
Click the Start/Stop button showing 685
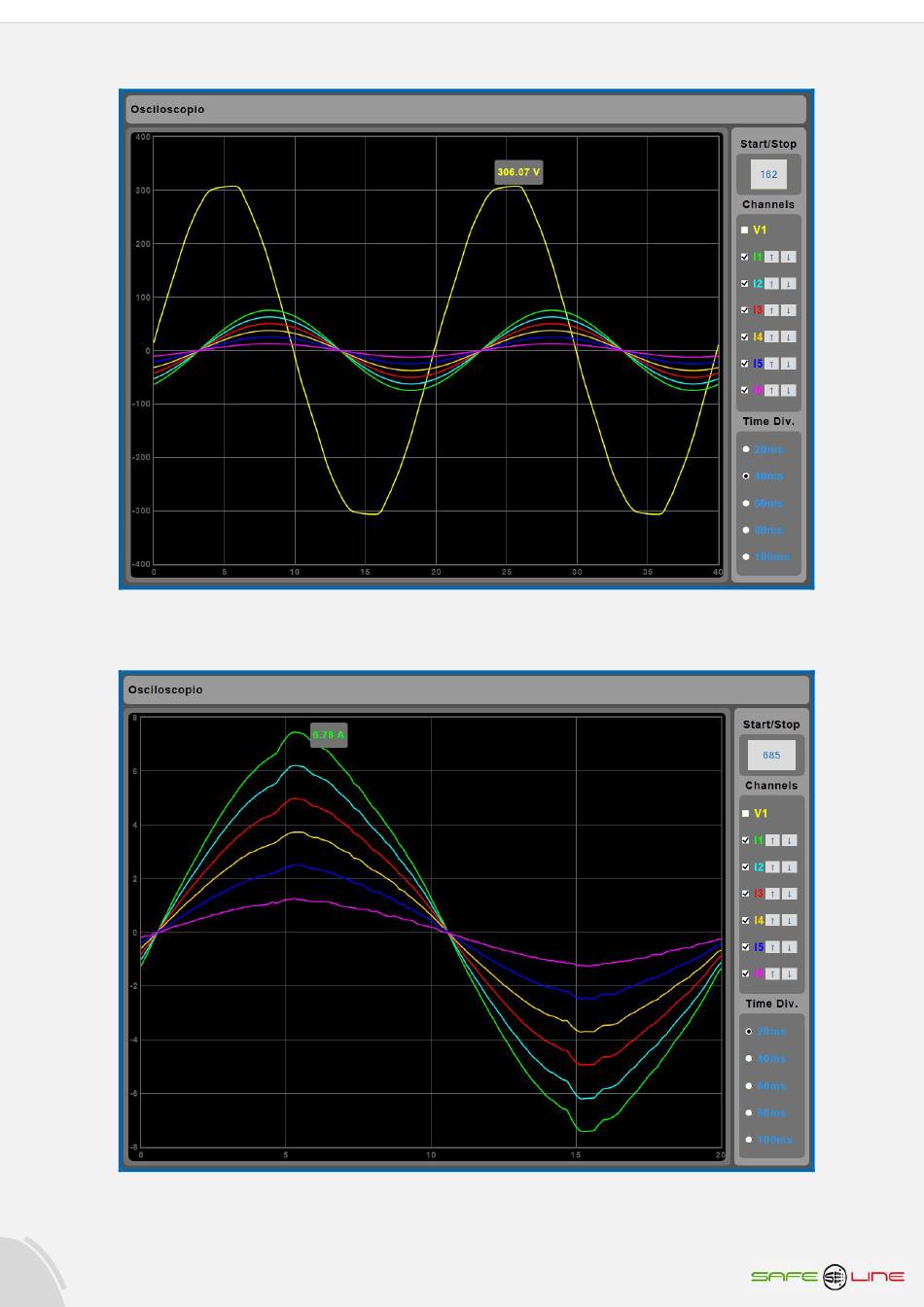(771, 756)
